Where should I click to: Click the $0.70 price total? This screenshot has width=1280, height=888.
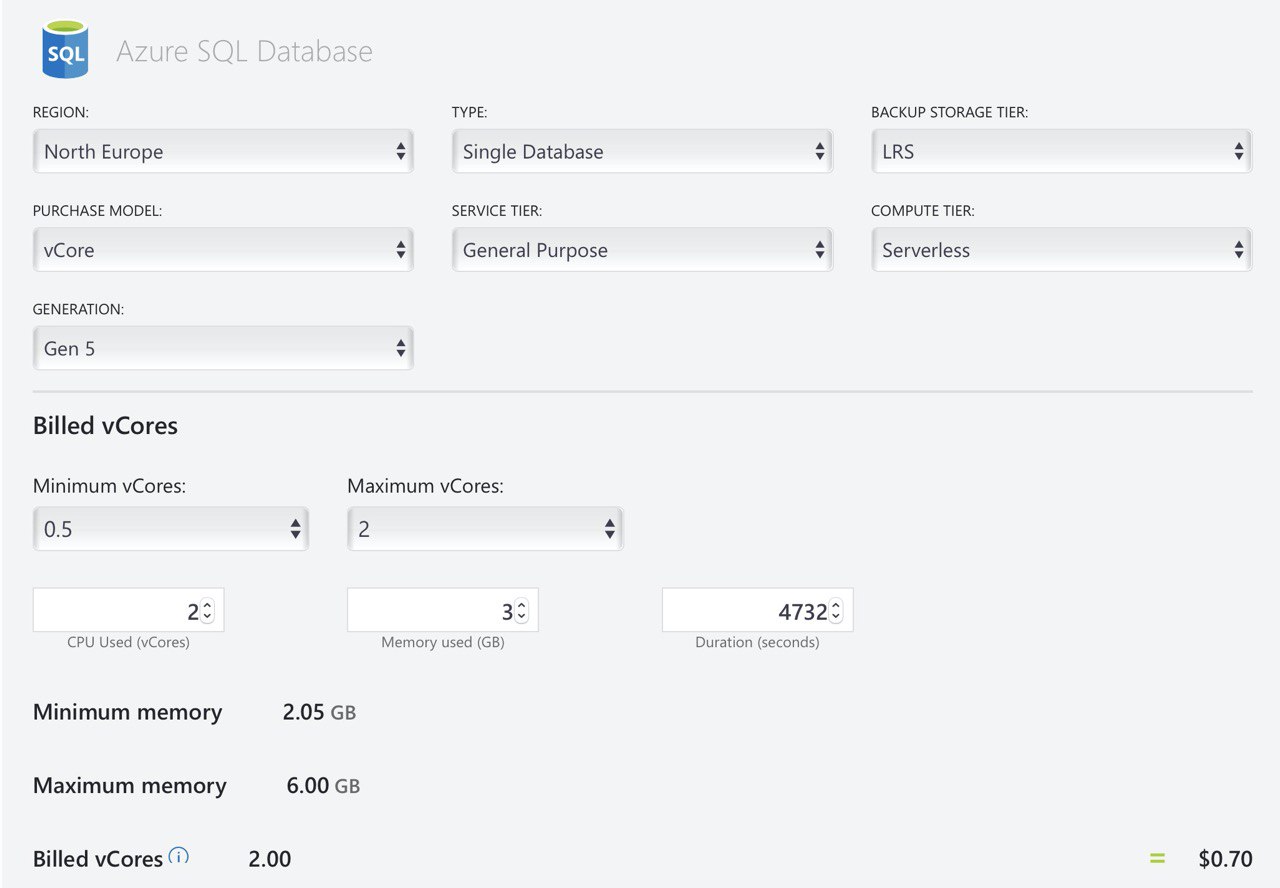[x=1225, y=859]
